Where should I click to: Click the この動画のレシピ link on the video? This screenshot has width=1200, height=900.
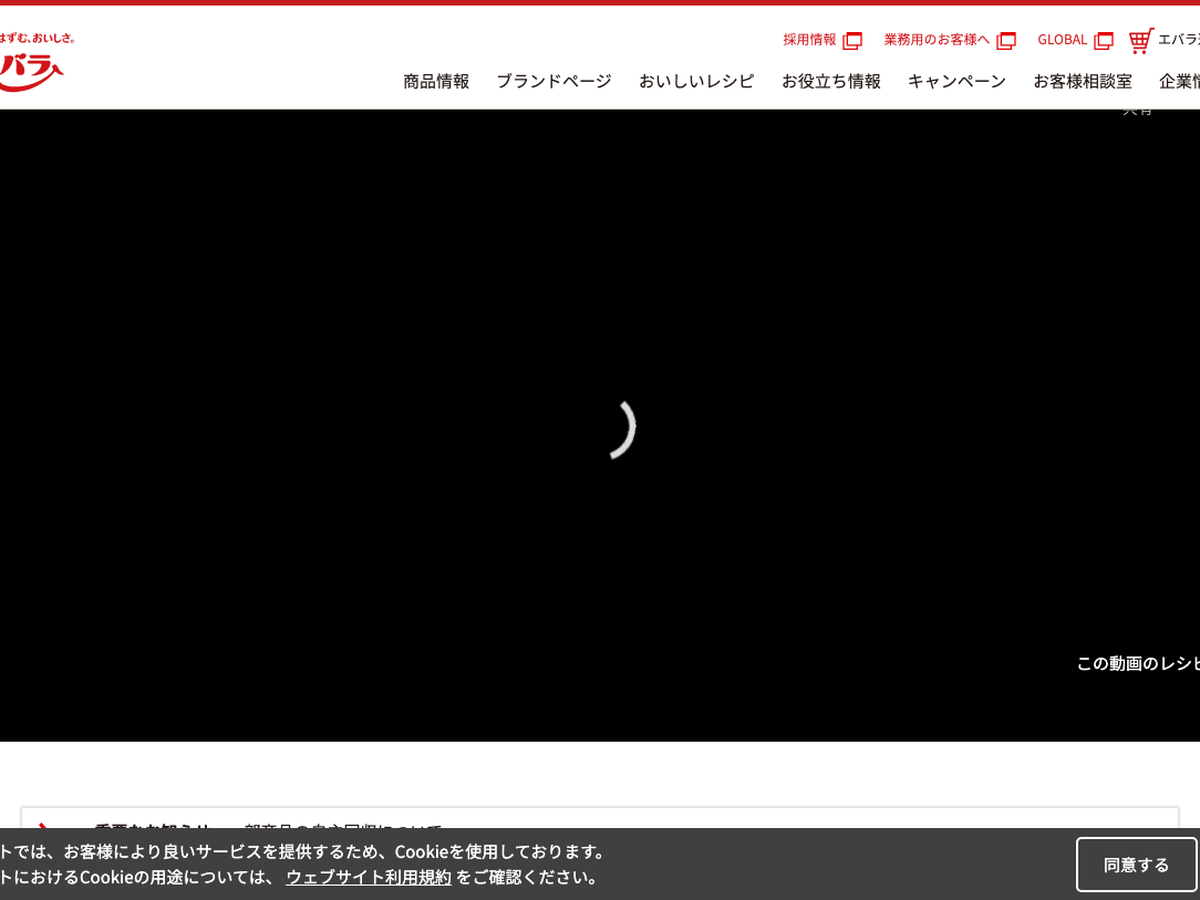point(1137,664)
